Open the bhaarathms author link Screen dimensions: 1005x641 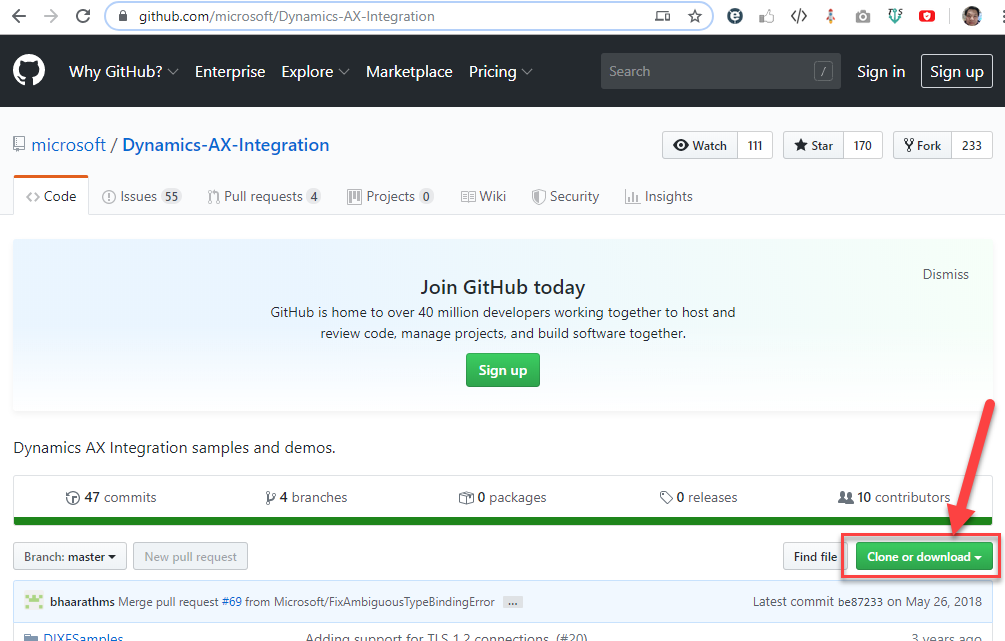click(82, 602)
